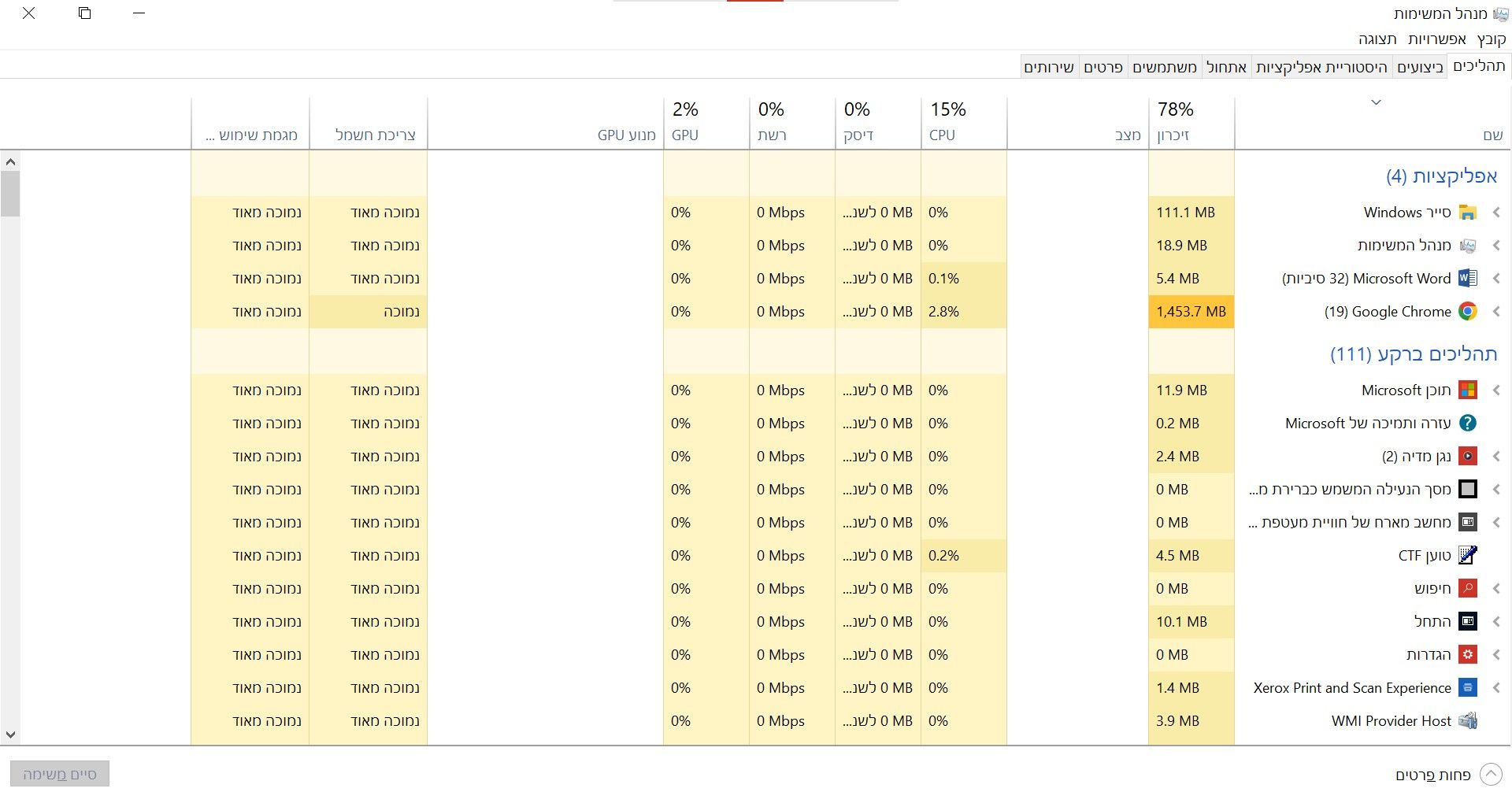1512x803 pixels.
Task: Click the scrollbar down arrow
Action: pyautogui.click(x=10, y=735)
